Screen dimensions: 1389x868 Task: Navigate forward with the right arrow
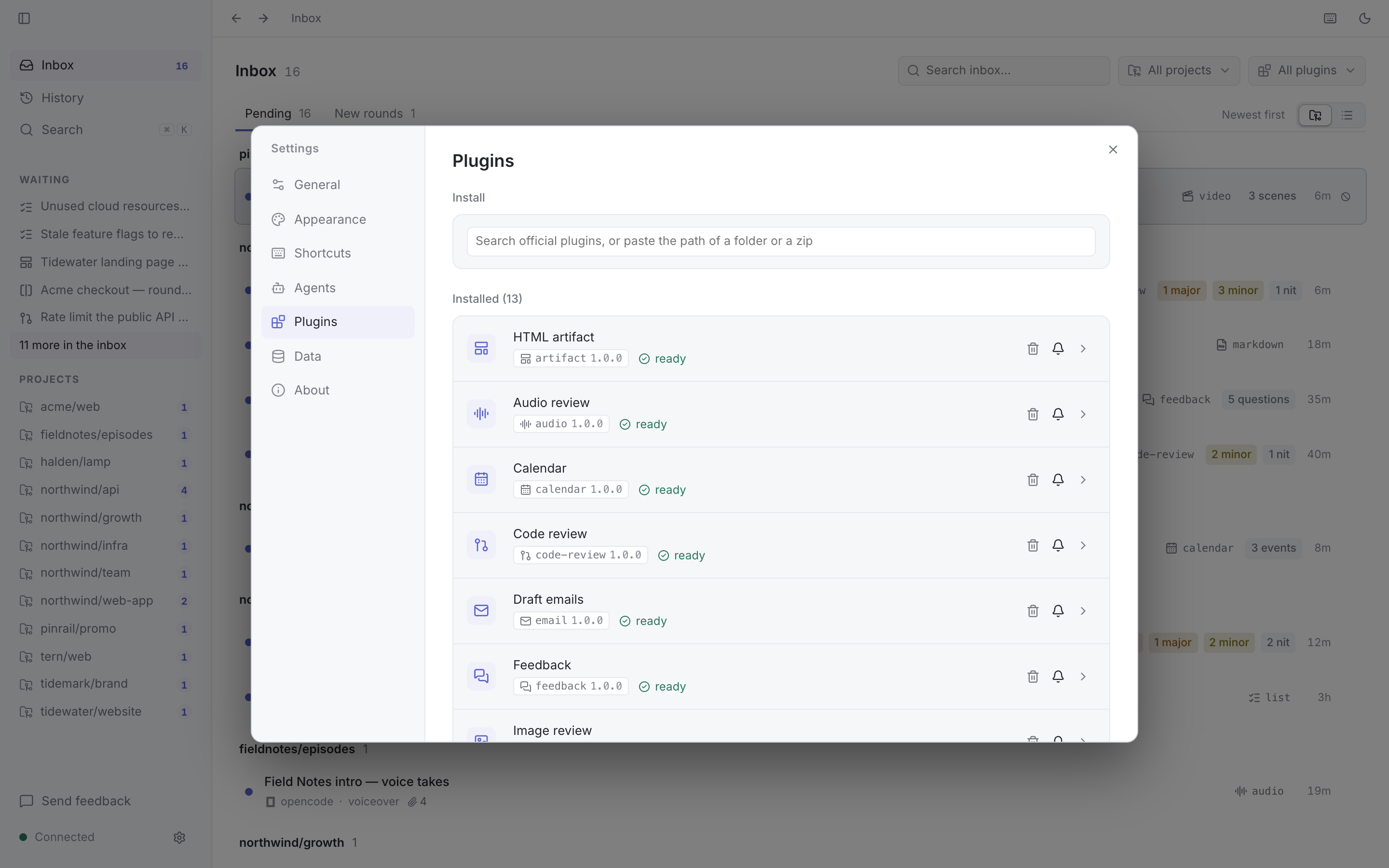pyautogui.click(x=263, y=18)
